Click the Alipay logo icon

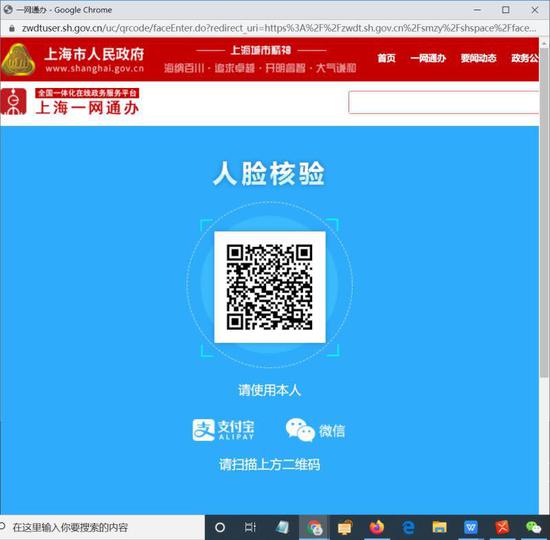point(203,430)
